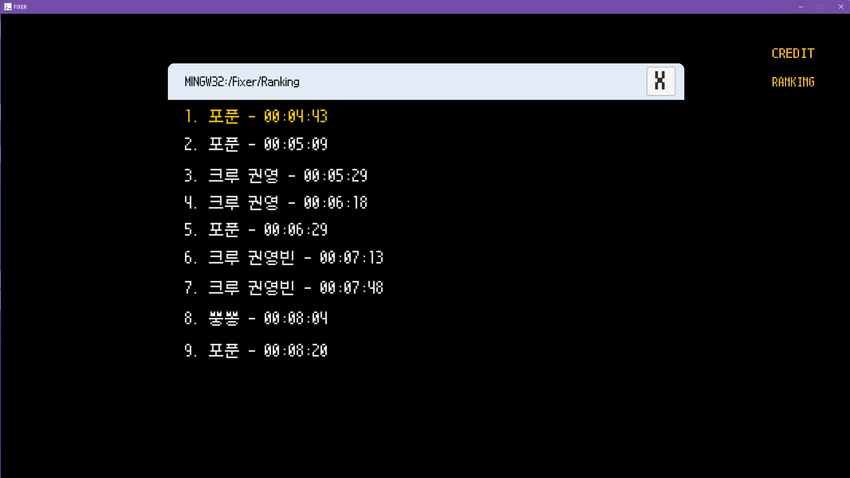Select rank 8 entry 00:08:04
The height and width of the screenshot is (478, 850).
point(256,318)
